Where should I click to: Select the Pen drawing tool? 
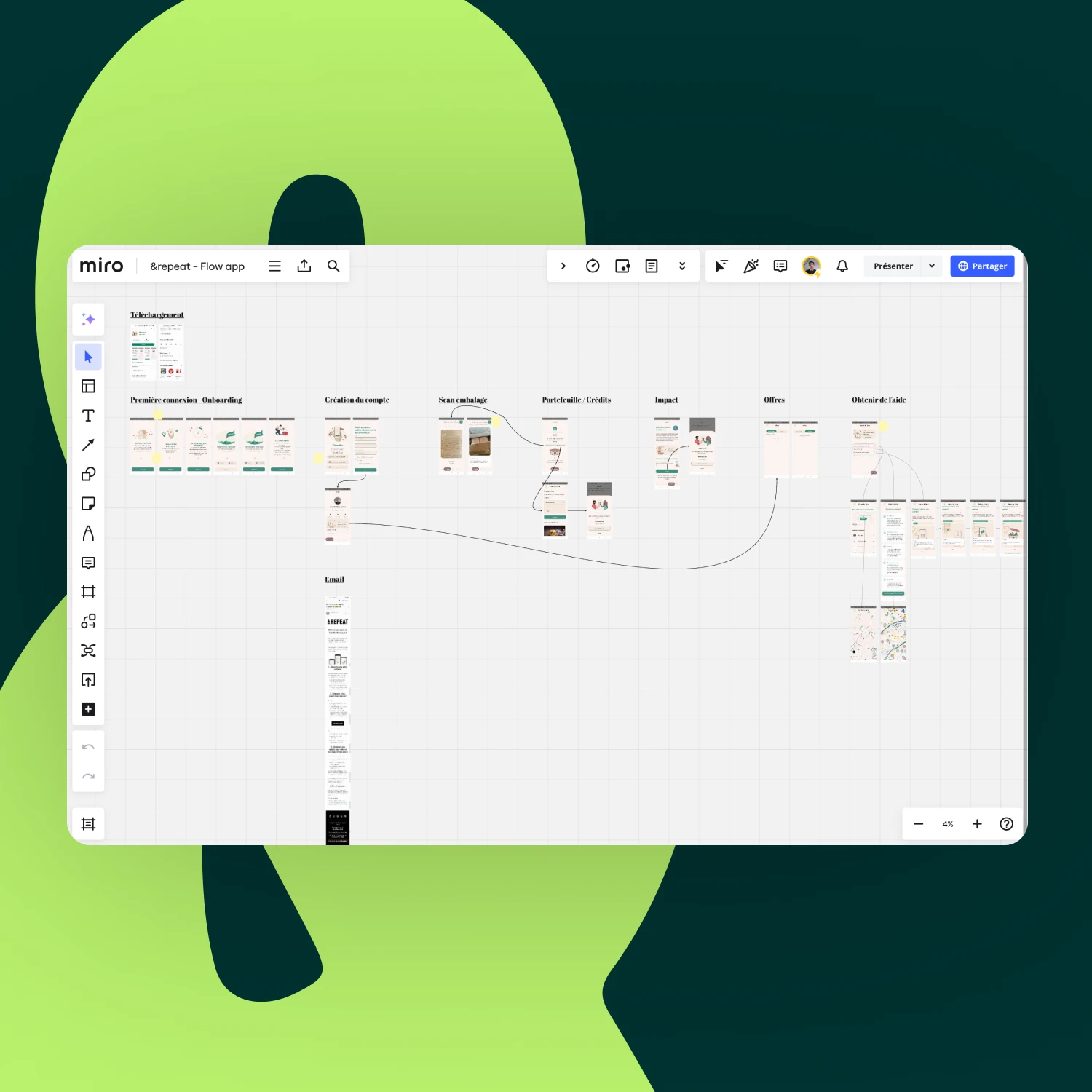(x=88, y=533)
